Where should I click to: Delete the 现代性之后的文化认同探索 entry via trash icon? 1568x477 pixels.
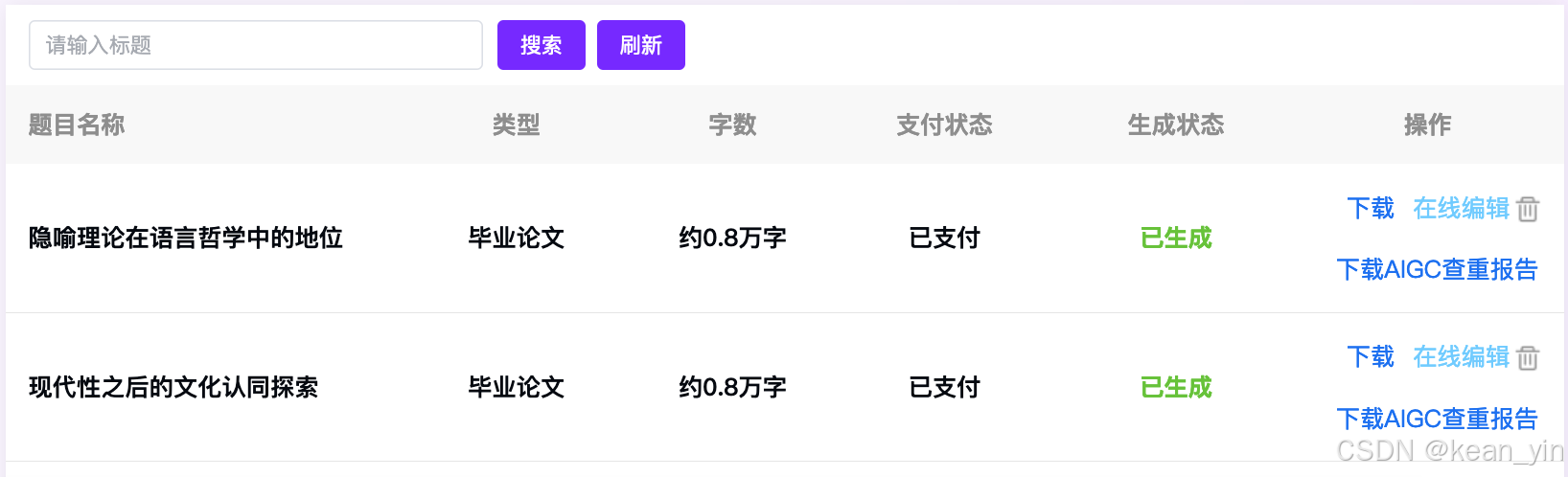coord(1528,357)
